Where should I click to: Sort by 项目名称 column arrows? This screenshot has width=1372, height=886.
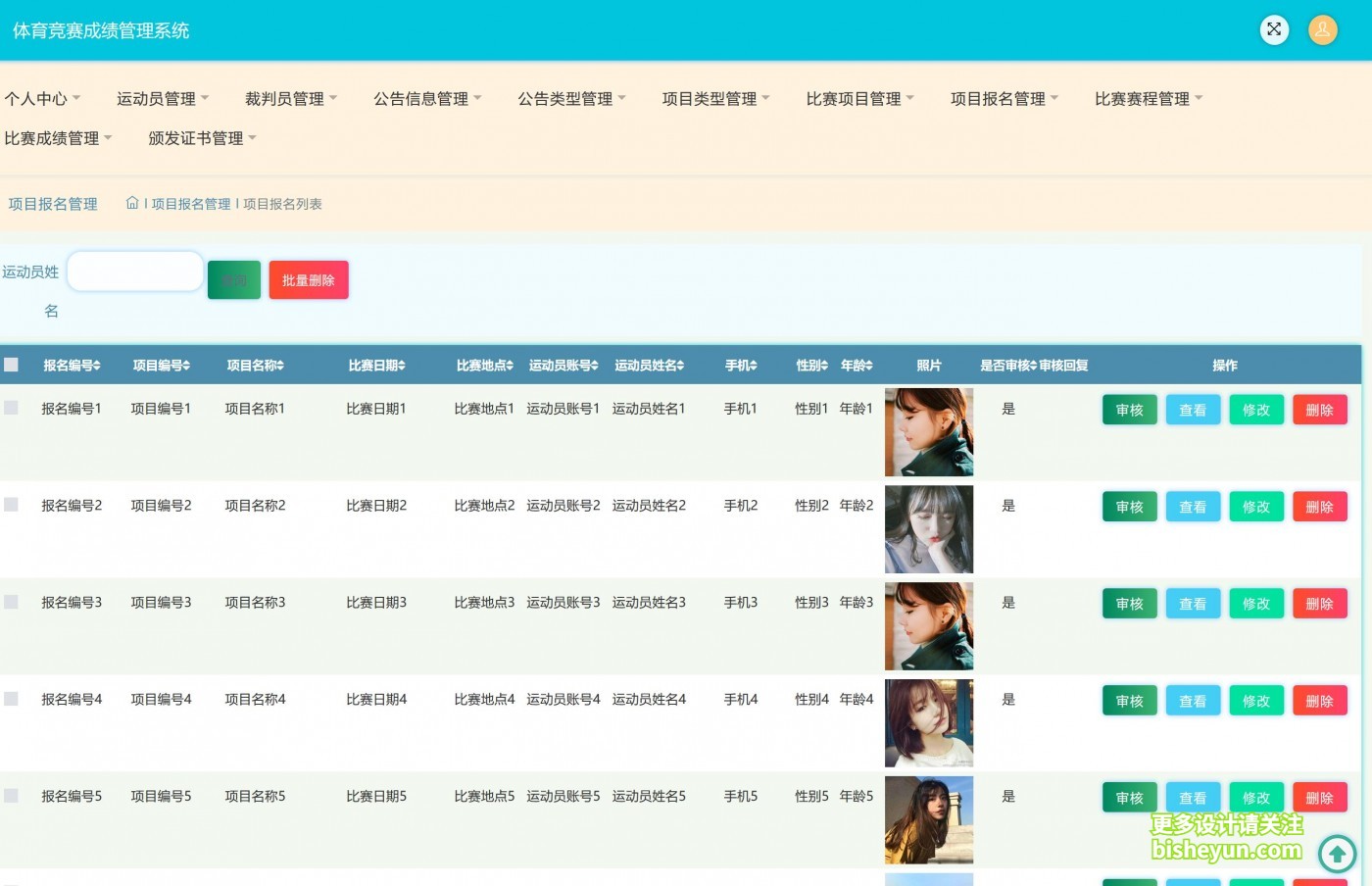click(x=280, y=366)
